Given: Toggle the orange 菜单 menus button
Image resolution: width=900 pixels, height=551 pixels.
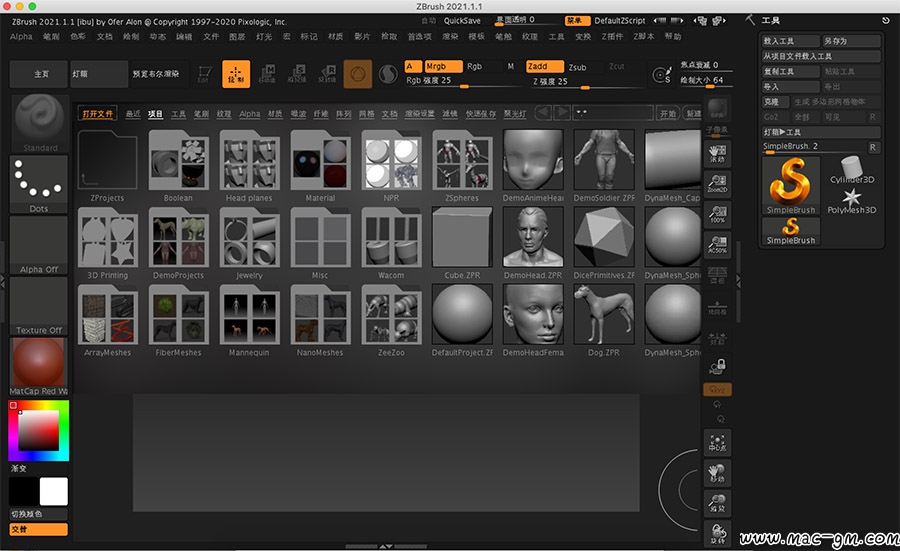Looking at the screenshot, I should pyautogui.click(x=577, y=21).
